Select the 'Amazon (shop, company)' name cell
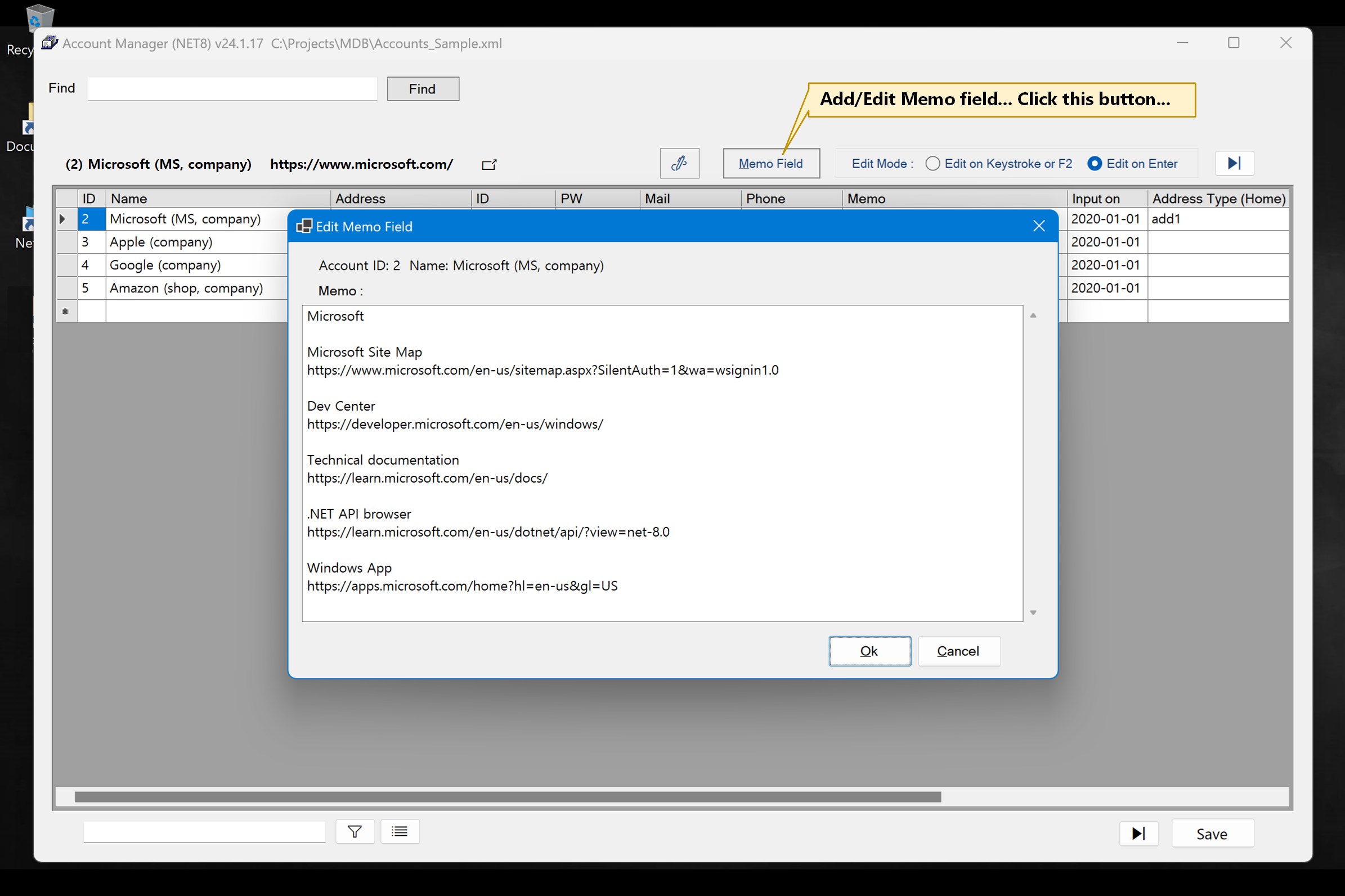 pos(196,288)
